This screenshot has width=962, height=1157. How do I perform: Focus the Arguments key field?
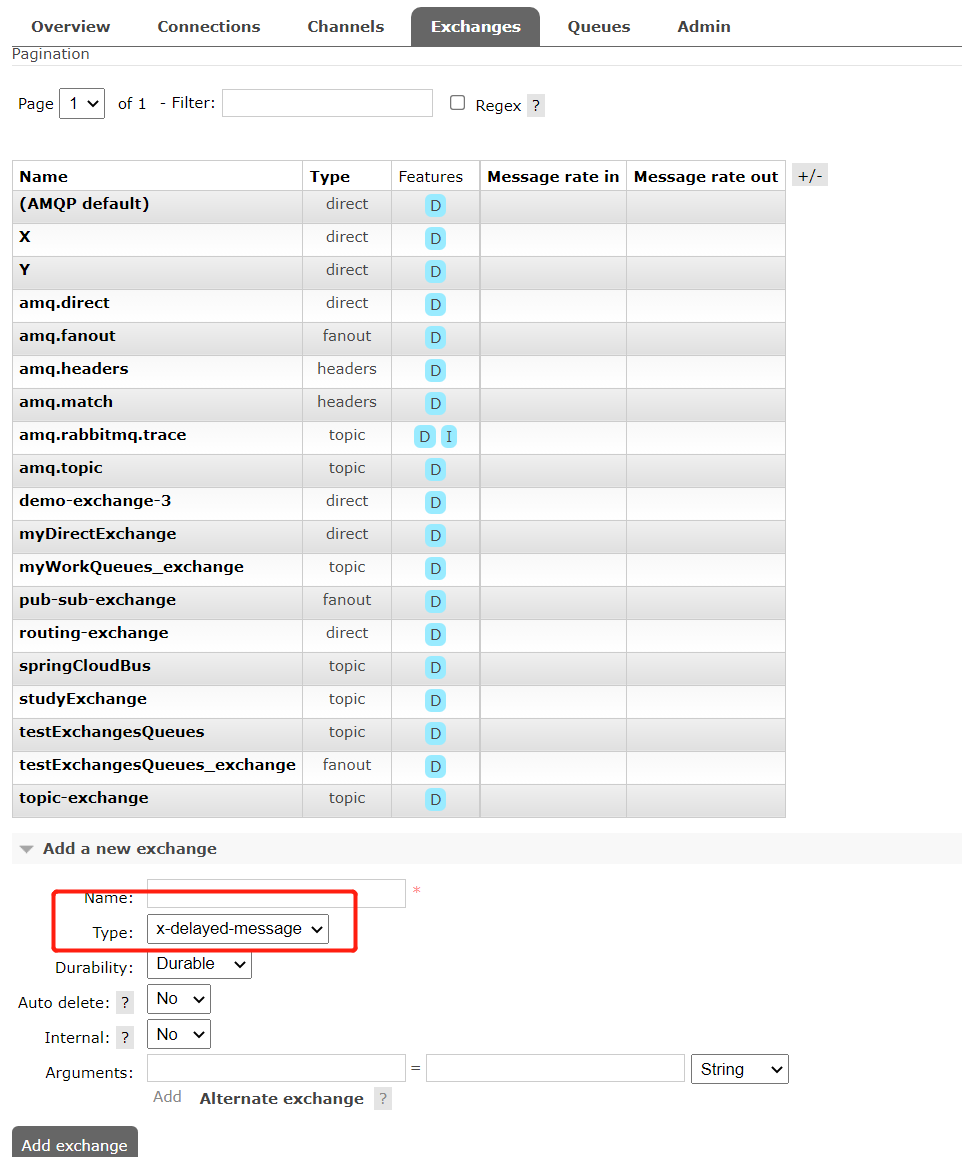[277, 1068]
